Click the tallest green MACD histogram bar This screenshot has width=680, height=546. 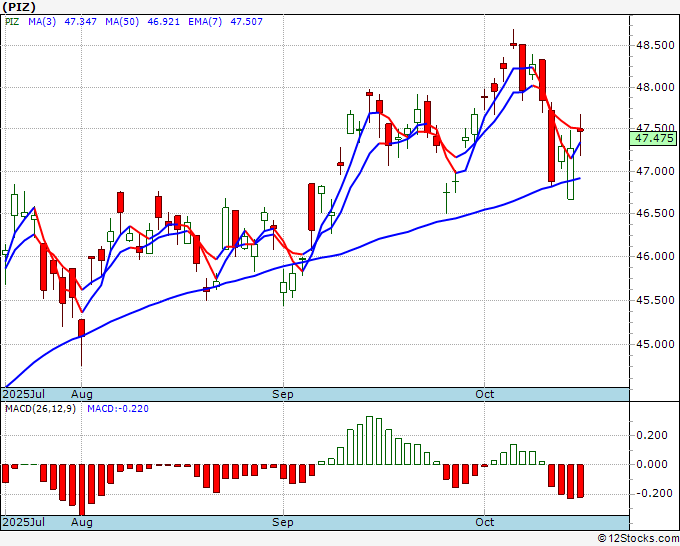pos(369,440)
